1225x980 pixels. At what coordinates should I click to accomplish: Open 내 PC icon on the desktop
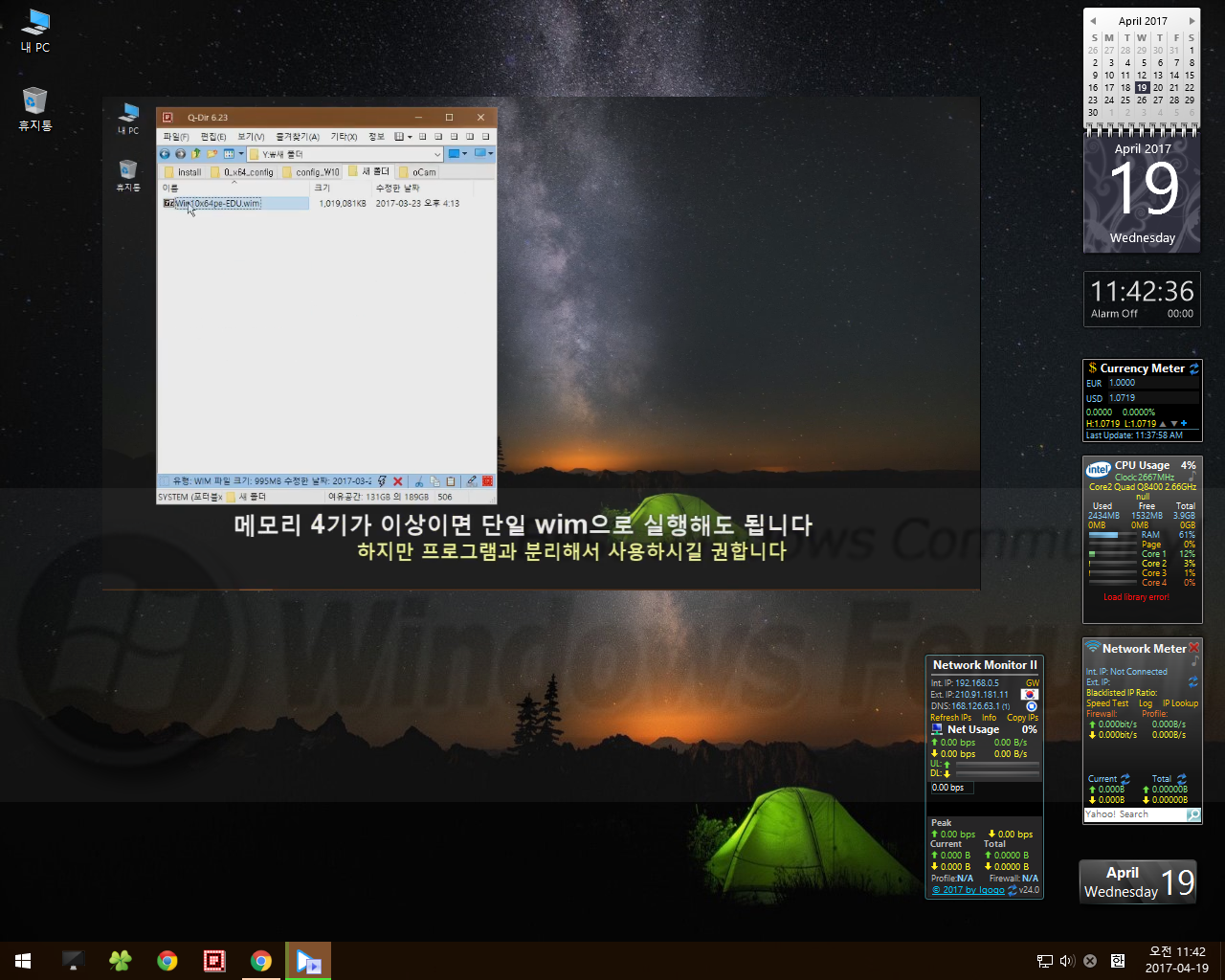(35, 30)
